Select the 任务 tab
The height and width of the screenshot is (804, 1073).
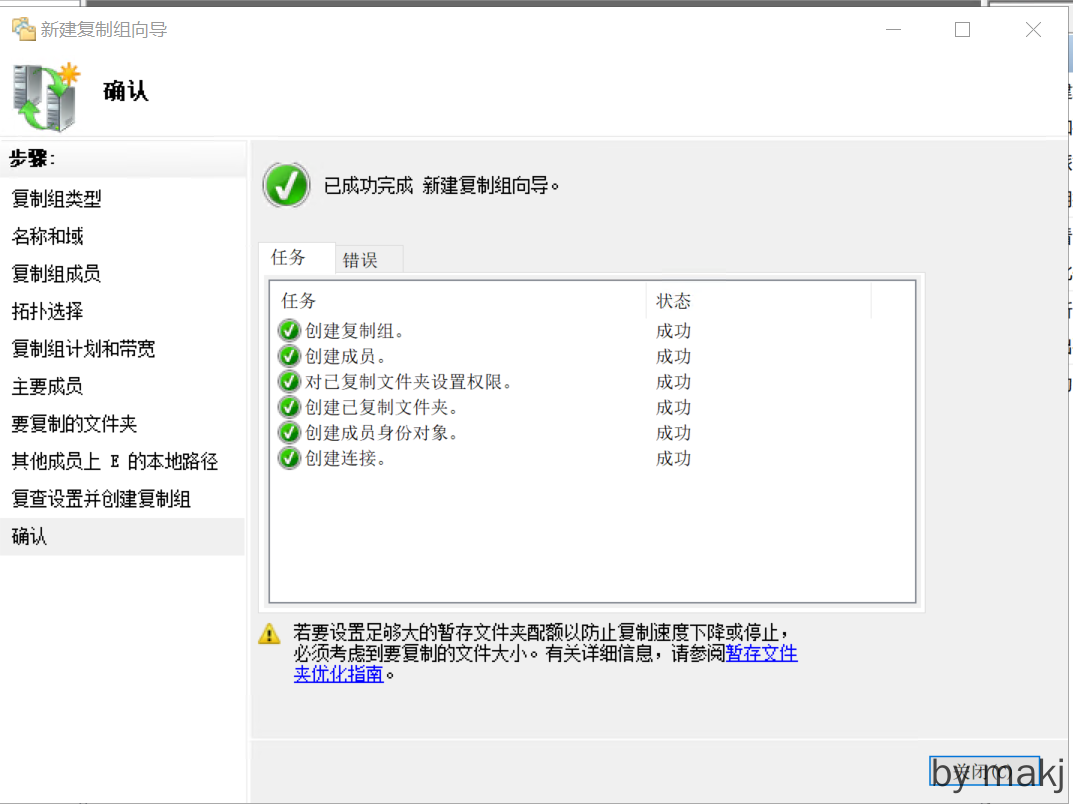[289, 258]
